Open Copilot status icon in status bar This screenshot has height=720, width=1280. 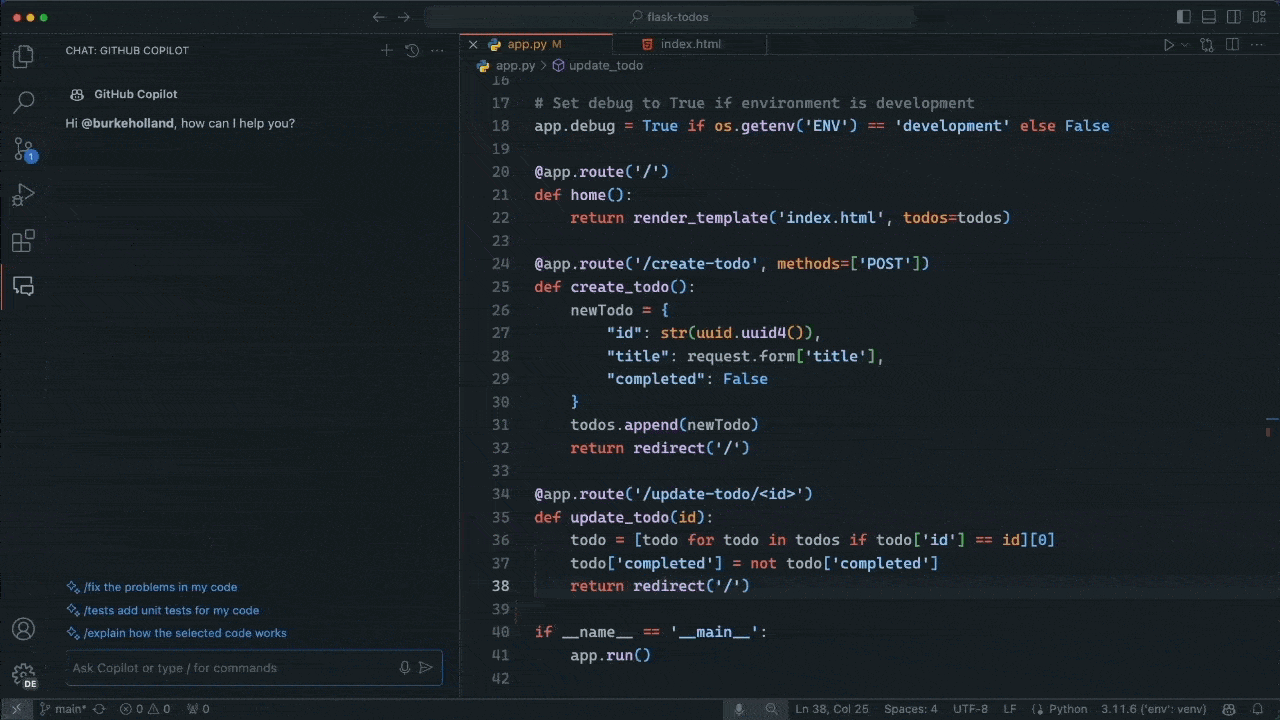tap(1228, 709)
